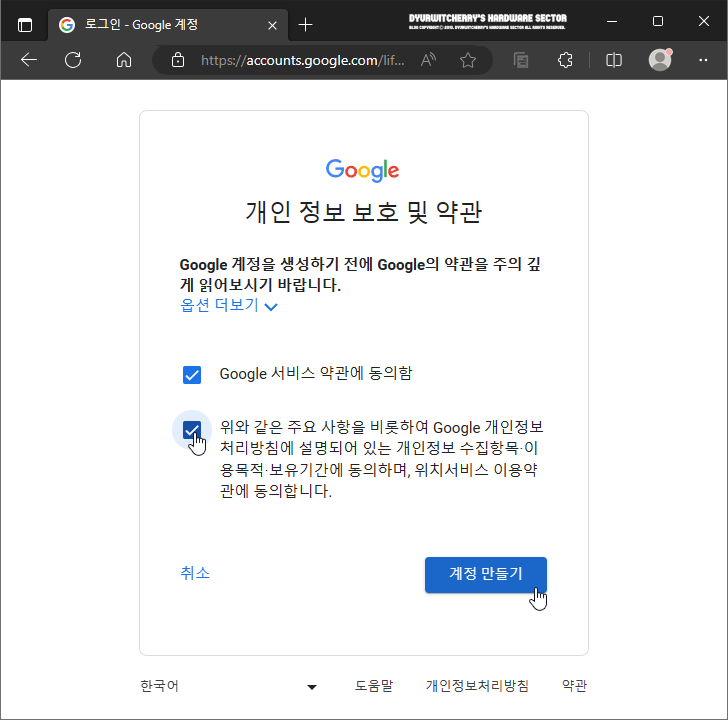Viewport: 728px width, 720px height.
Task: Open the Collections icon
Action: tap(521, 60)
